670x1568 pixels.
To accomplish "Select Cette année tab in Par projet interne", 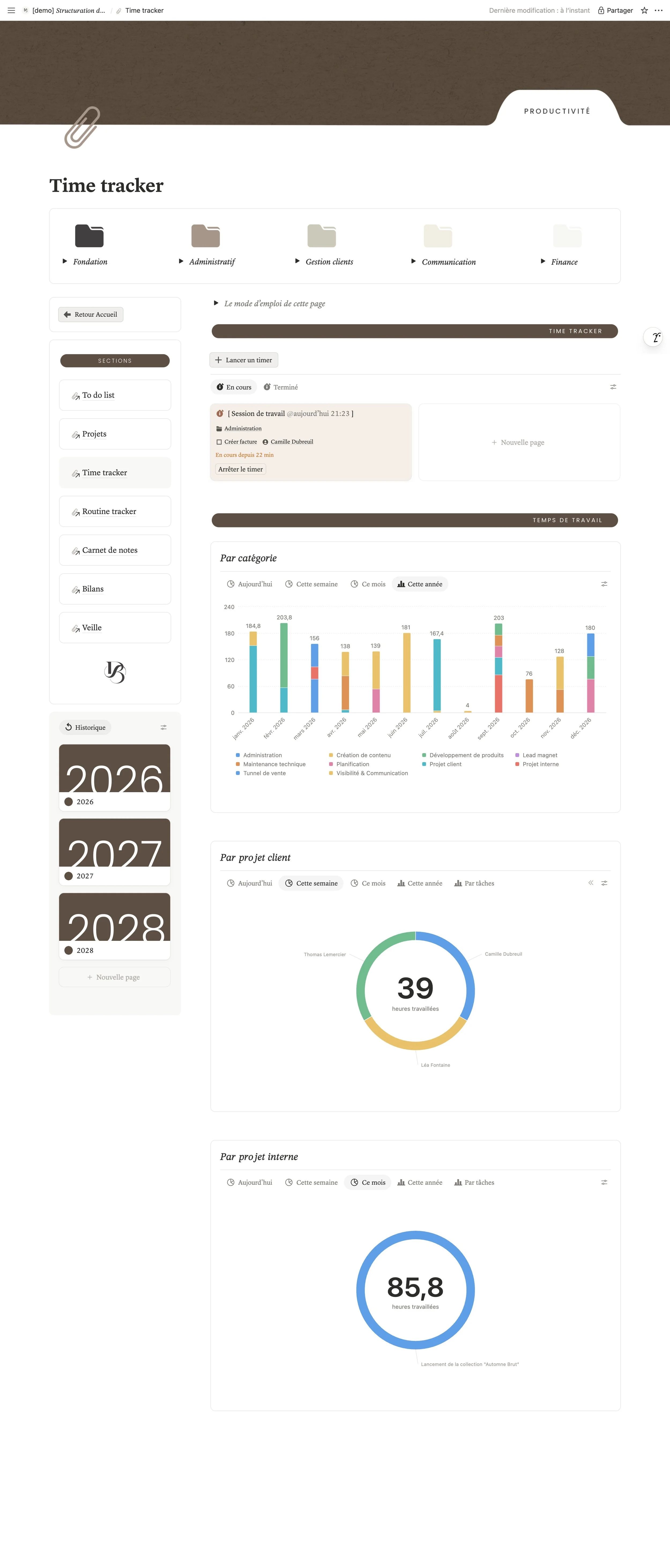I will pyautogui.click(x=420, y=1183).
